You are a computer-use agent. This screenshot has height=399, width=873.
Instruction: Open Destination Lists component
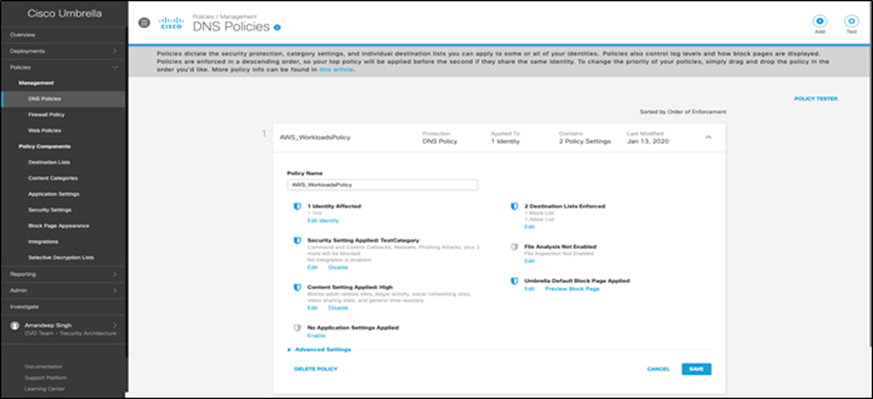tap(49, 162)
